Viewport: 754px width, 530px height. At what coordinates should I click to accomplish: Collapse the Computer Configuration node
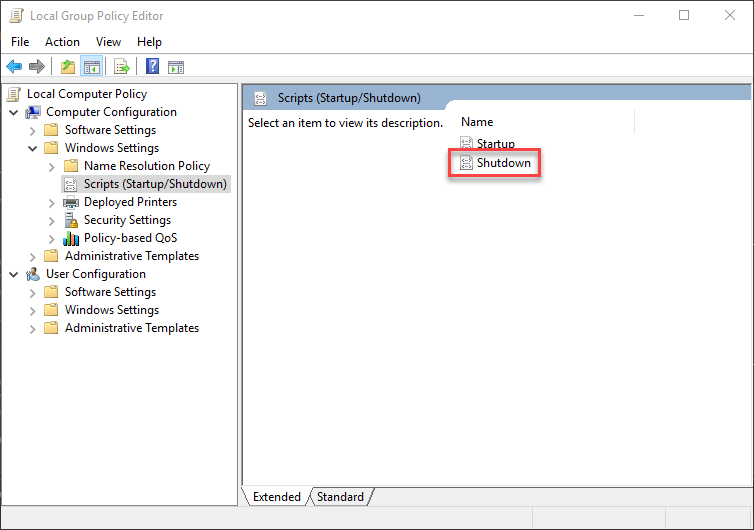(14, 113)
